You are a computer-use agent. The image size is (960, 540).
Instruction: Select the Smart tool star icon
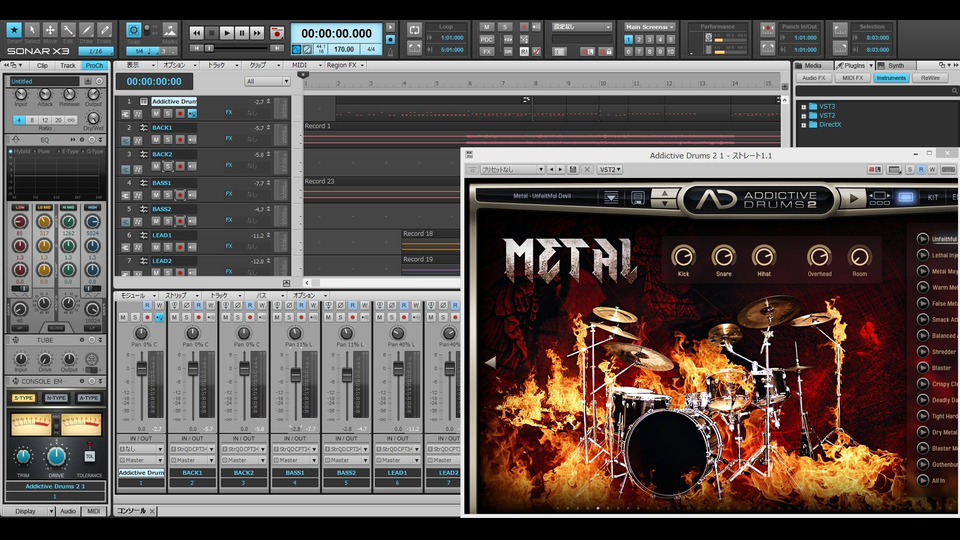coord(14,30)
